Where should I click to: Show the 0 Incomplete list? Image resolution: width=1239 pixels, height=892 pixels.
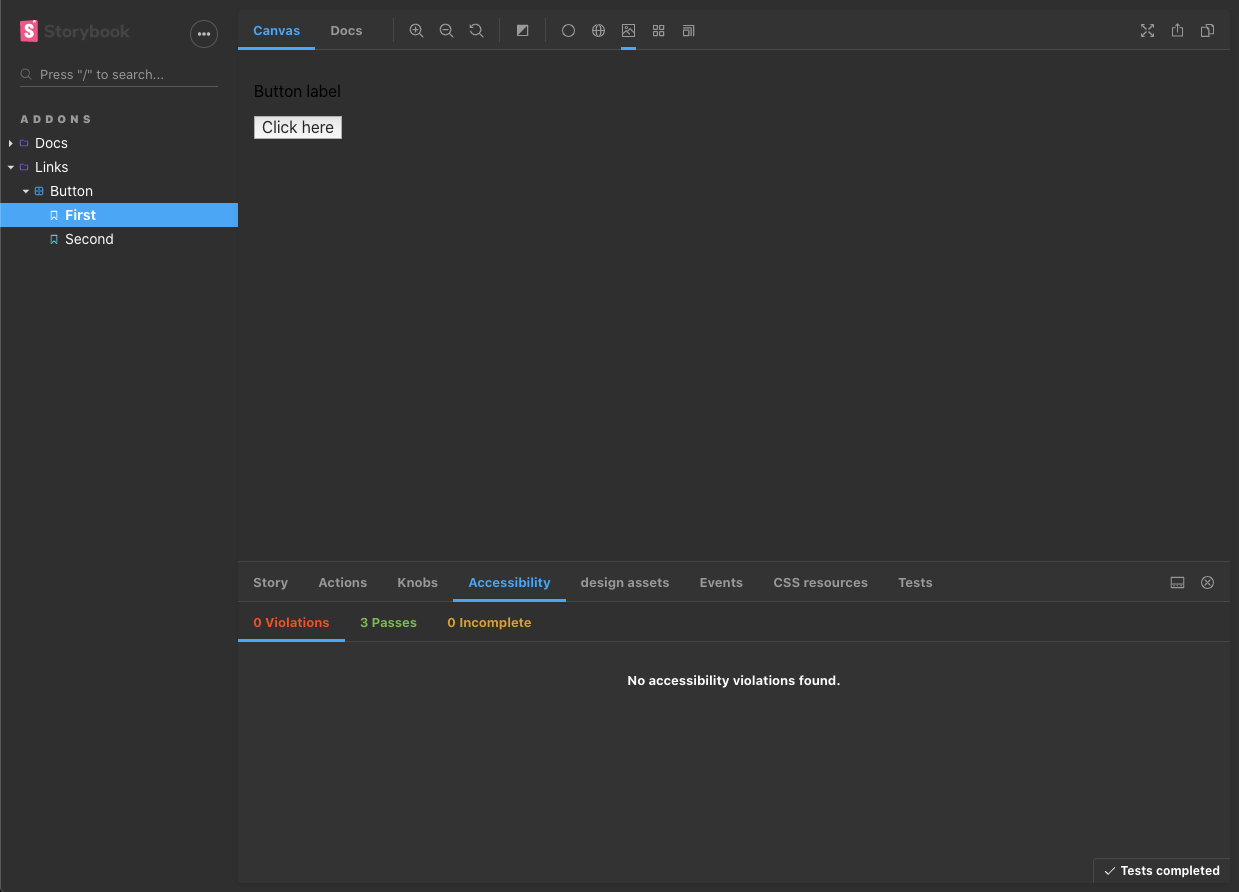pyautogui.click(x=489, y=622)
